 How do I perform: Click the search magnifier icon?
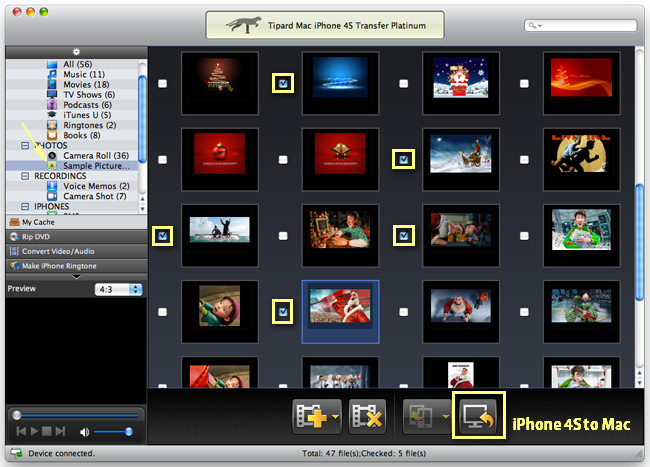tap(531, 26)
